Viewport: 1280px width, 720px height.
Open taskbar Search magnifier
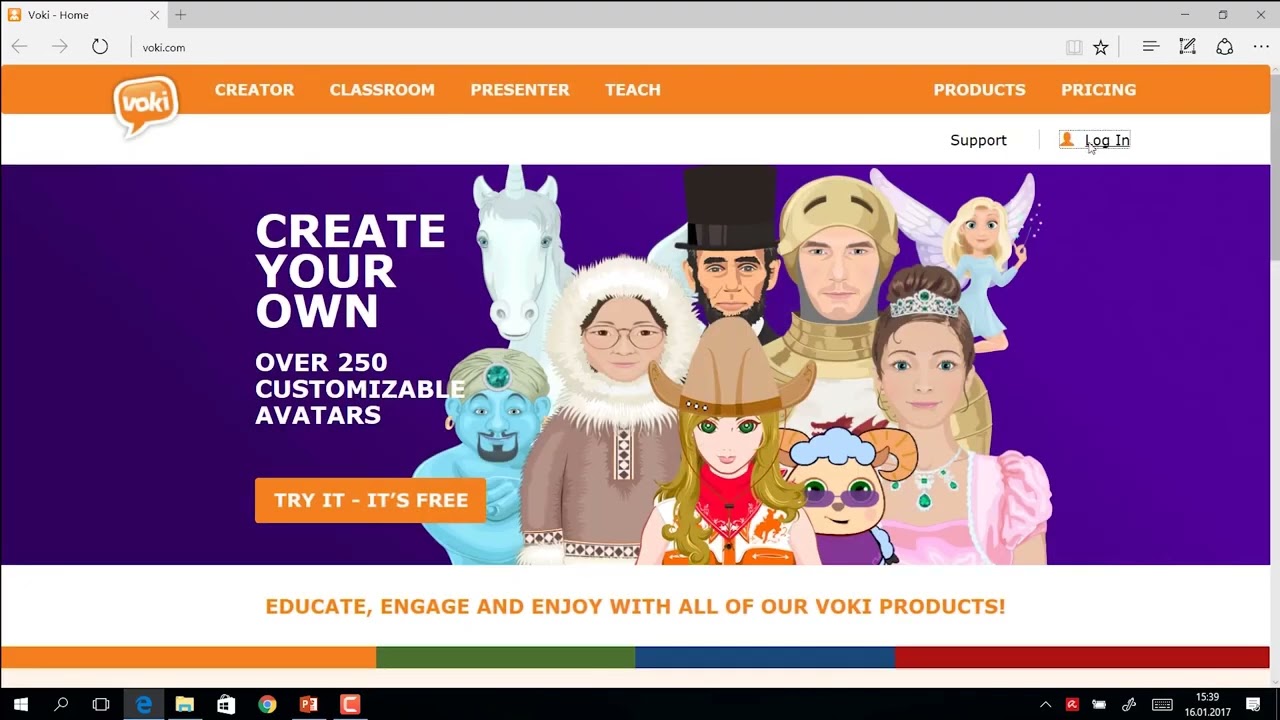coord(61,704)
